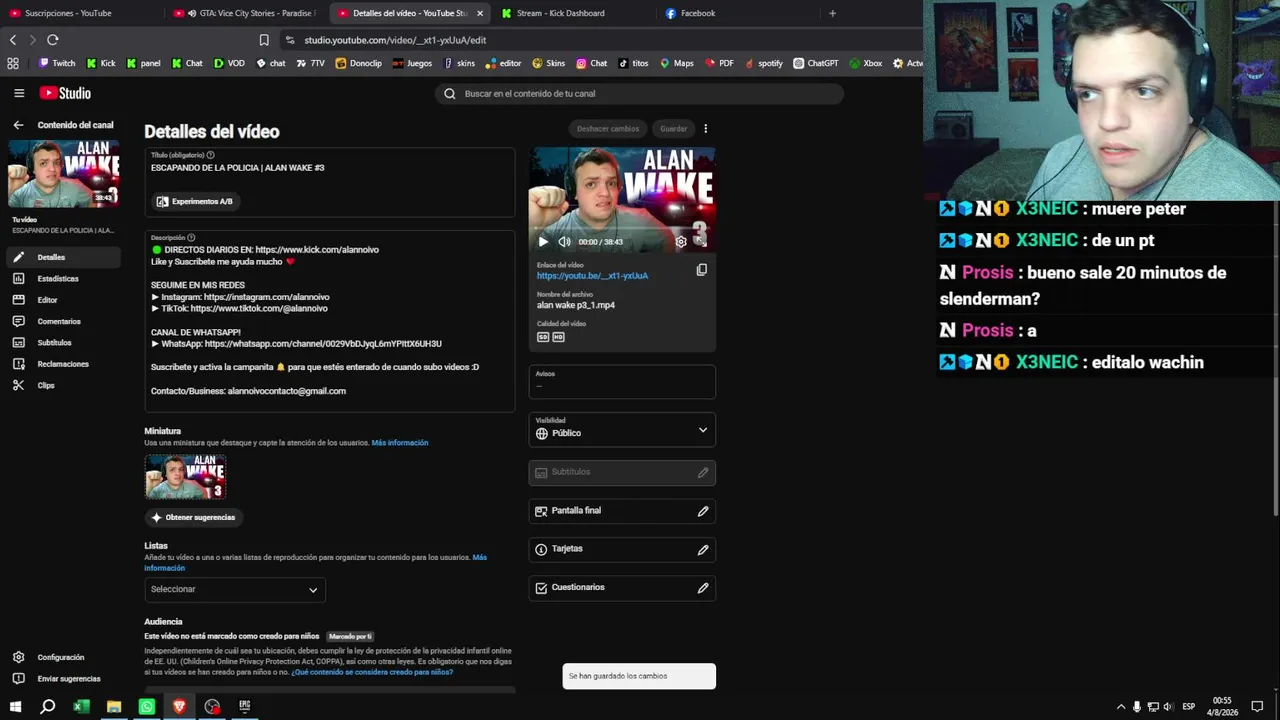The image size is (1280, 720).
Task: Open the youtu.be video link
Action: 592,276
